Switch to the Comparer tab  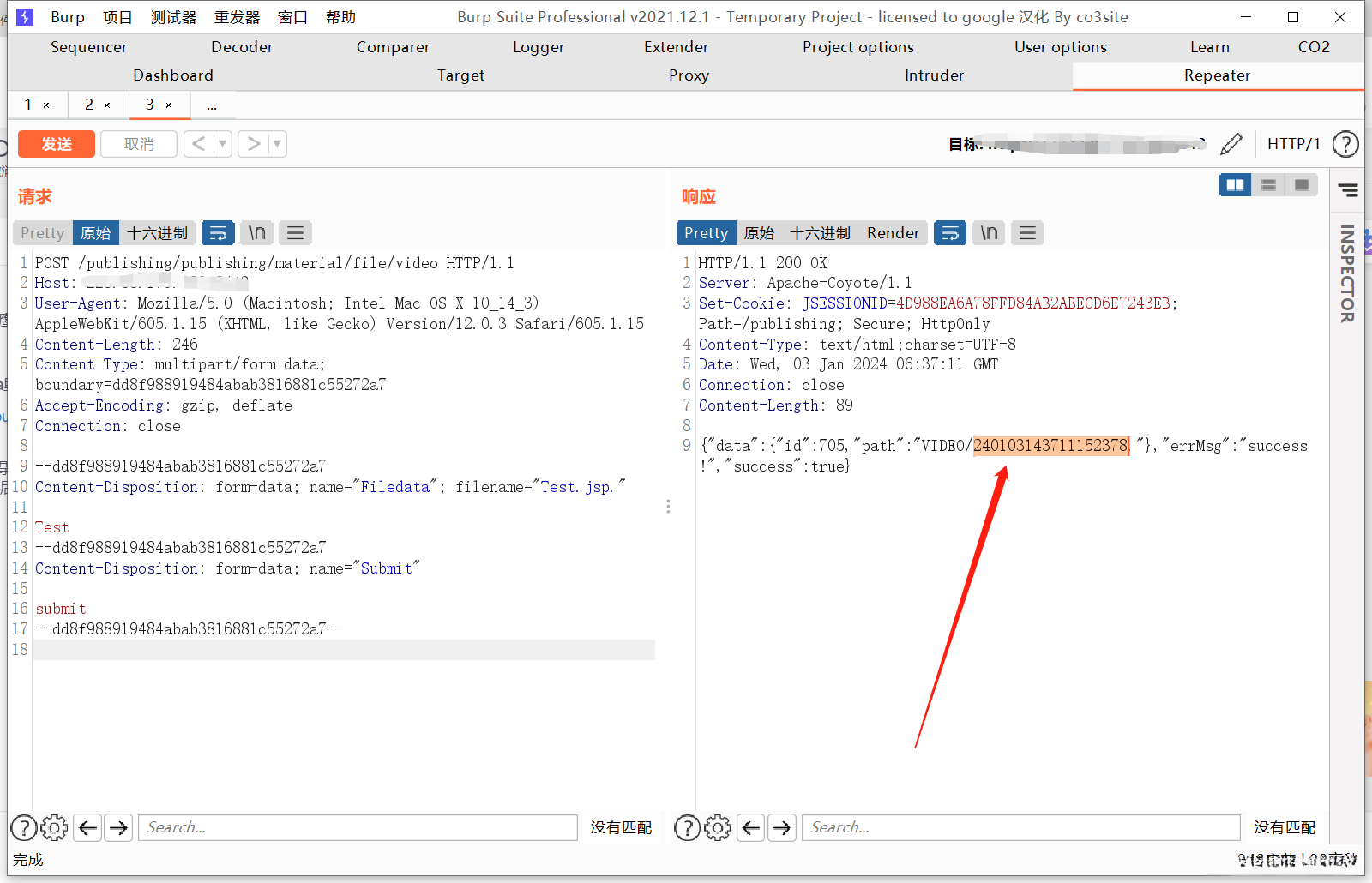click(x=393, y=47)
